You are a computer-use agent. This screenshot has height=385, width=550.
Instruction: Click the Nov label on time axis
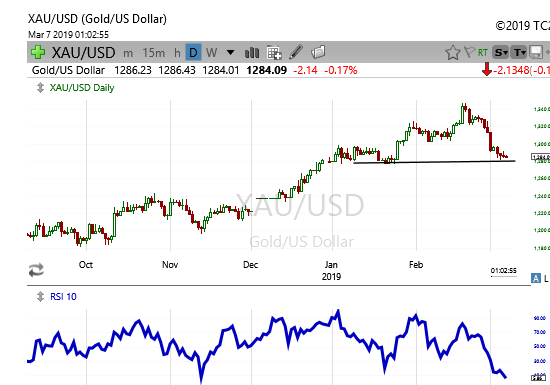tap(170, 265)
